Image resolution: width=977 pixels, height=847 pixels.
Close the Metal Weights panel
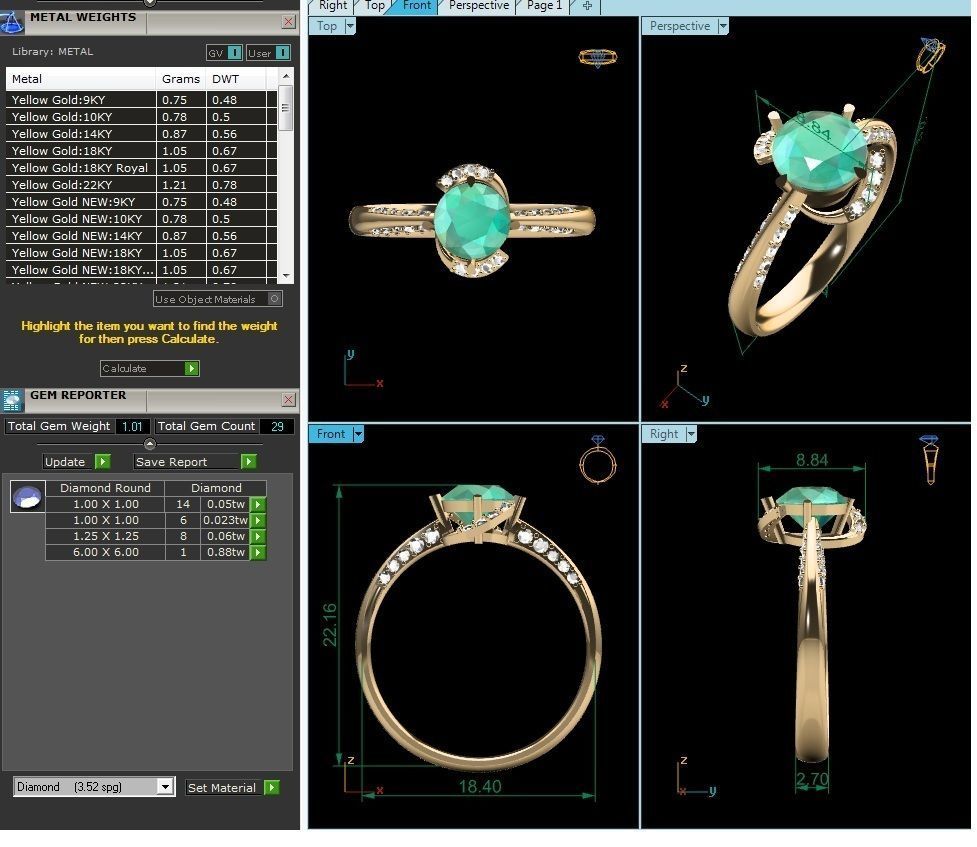coord(288,22)
